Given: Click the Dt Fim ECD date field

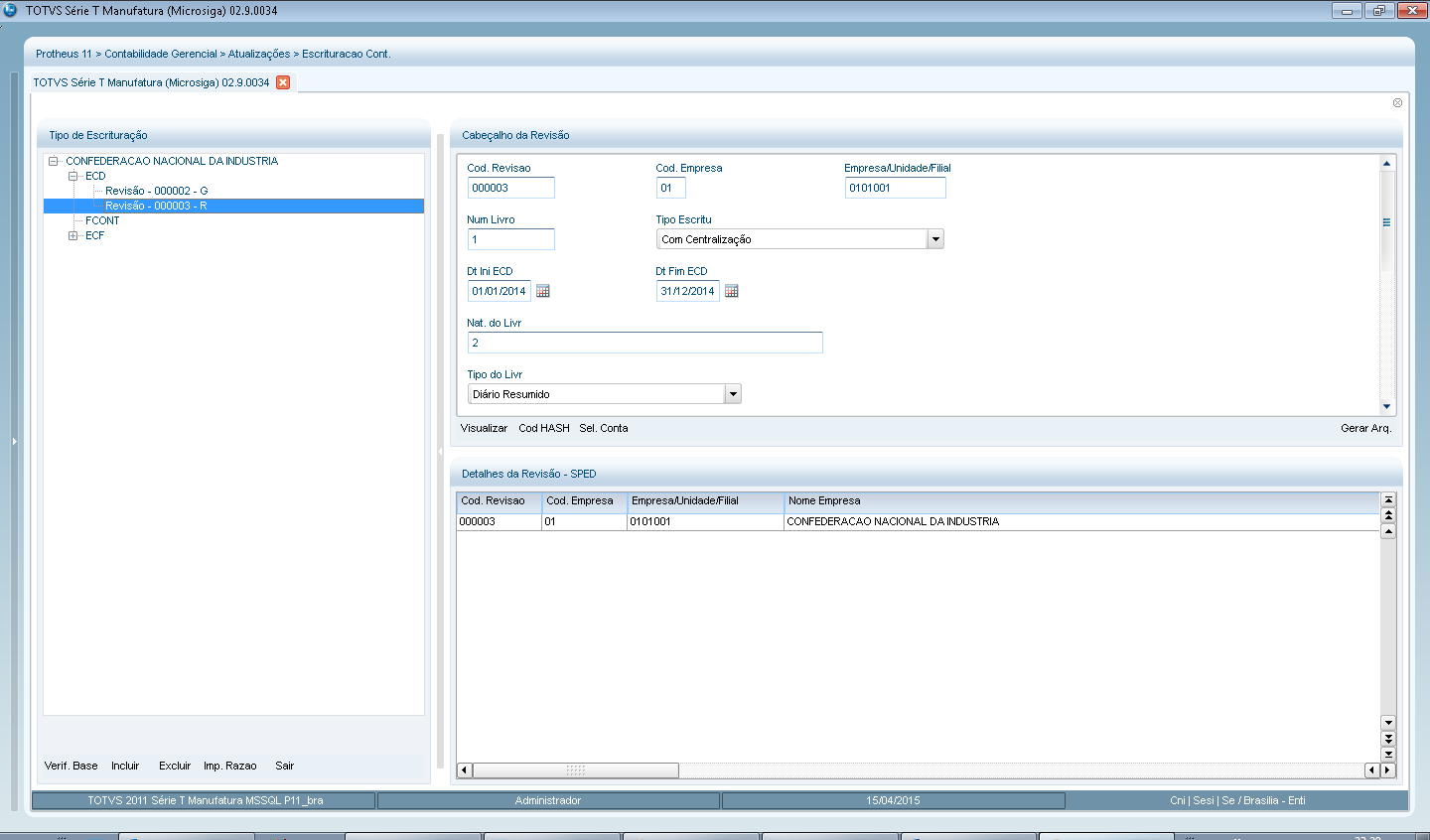Looking at the screenshot, I should [688, 291].
